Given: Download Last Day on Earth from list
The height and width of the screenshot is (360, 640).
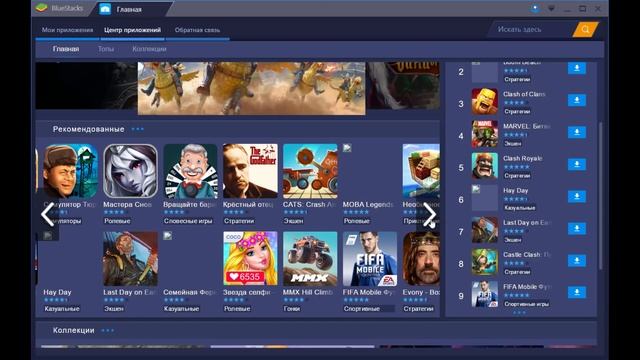Looking at the screenshot, I should click(x=577, y=228).
